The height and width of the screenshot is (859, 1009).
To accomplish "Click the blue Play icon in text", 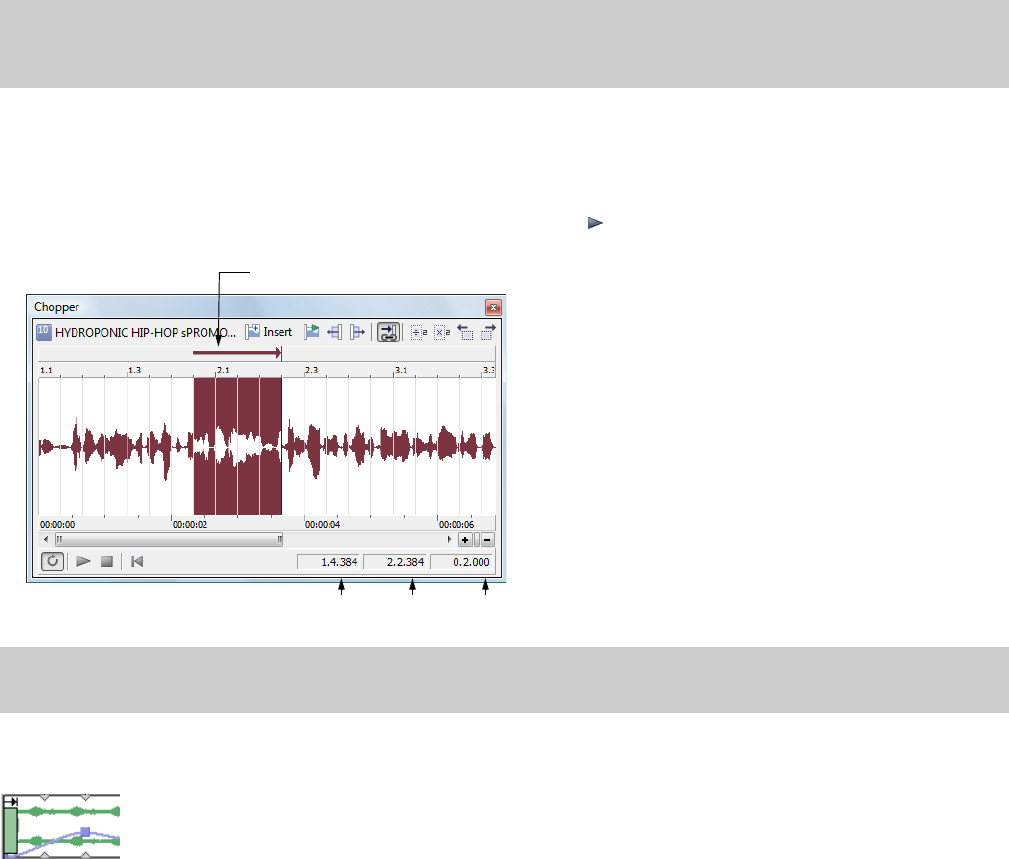I will [595, 223].
